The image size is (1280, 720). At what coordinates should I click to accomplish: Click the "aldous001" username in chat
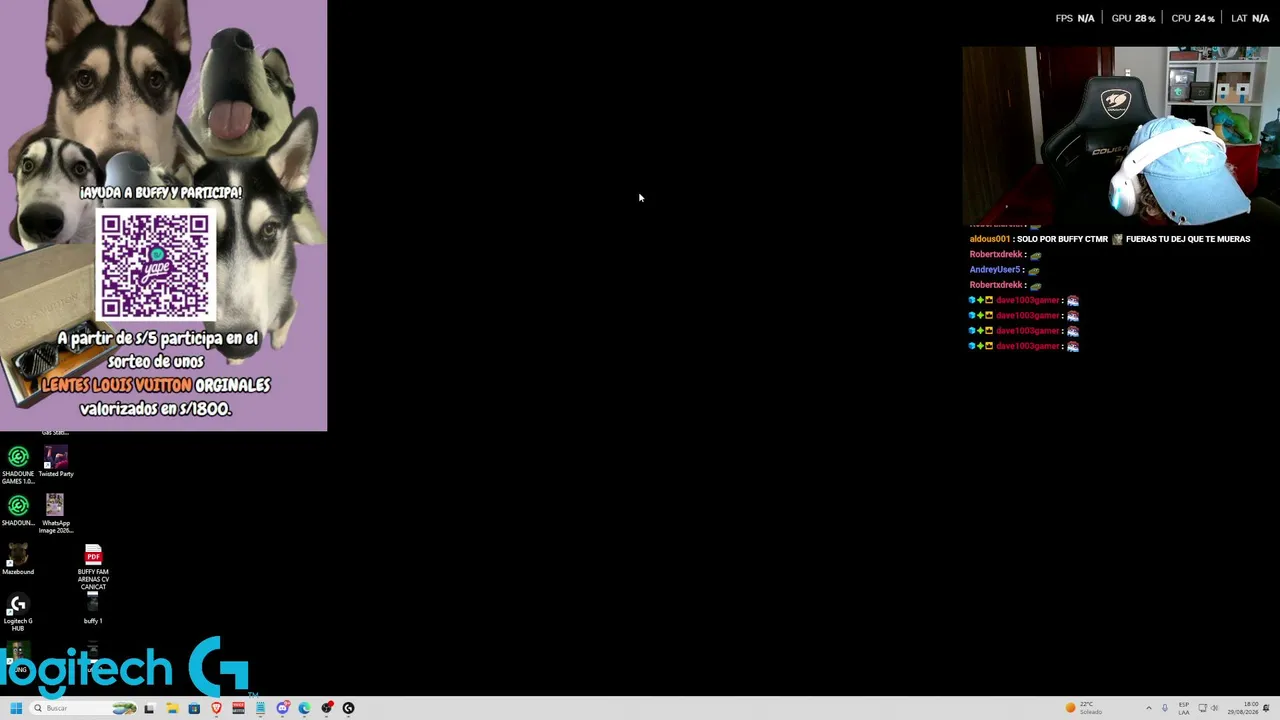990,239
